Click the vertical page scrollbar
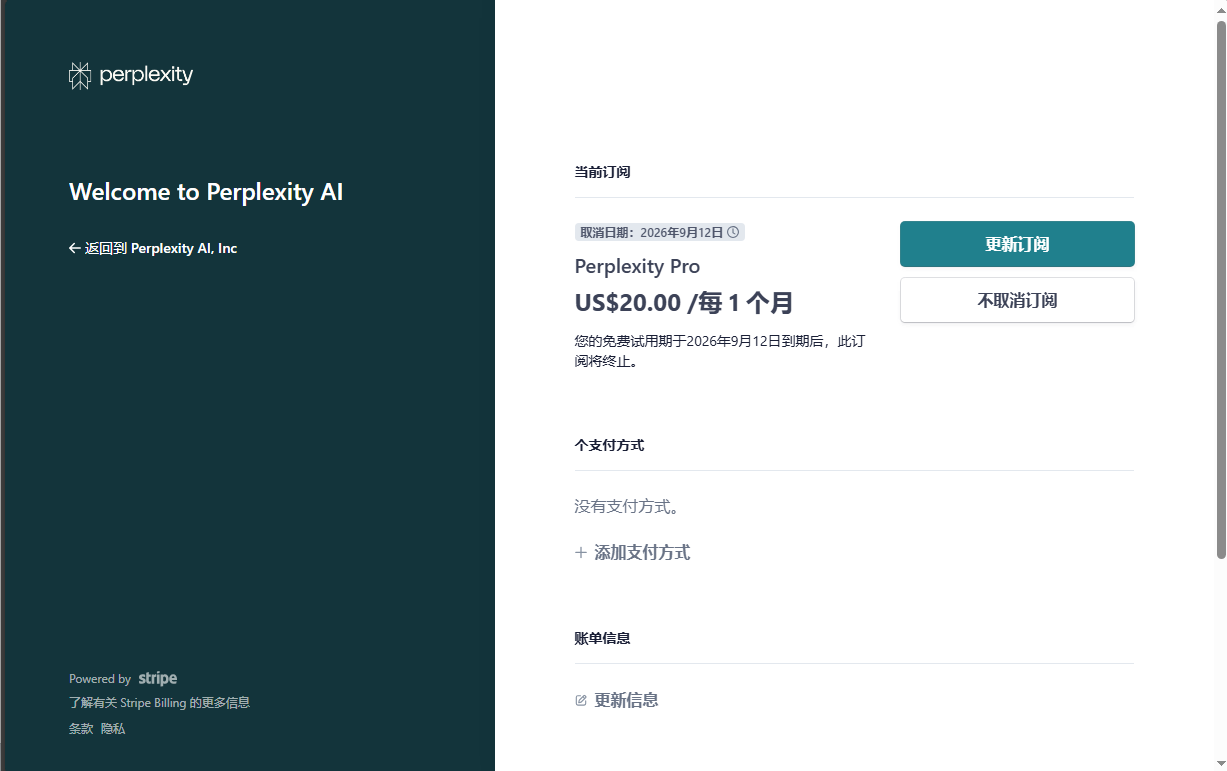Screen dimensions: 1227x771 pos(1220,290)
